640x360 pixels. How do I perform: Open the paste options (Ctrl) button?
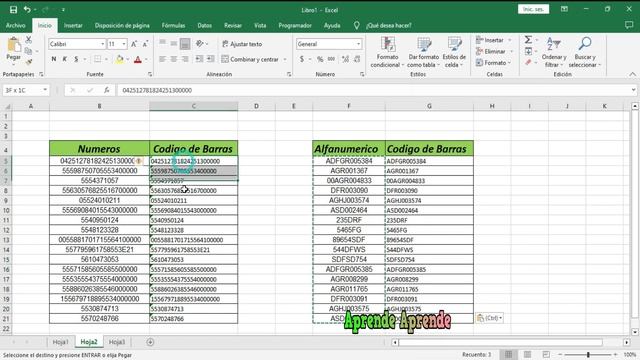(489, 318)
